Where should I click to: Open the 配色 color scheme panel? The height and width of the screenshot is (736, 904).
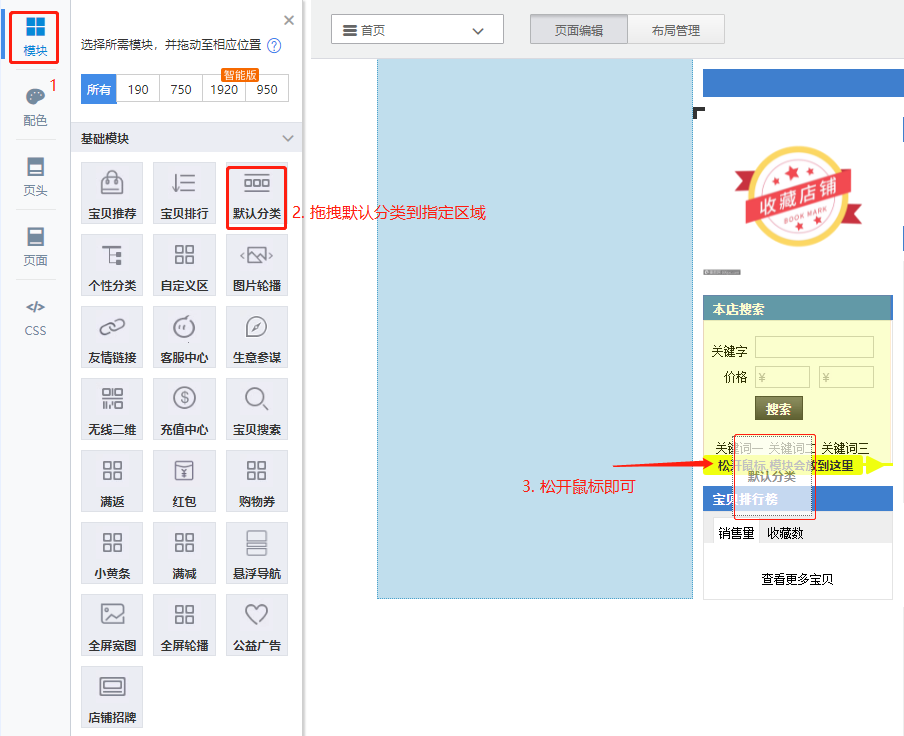pos(35,107)
